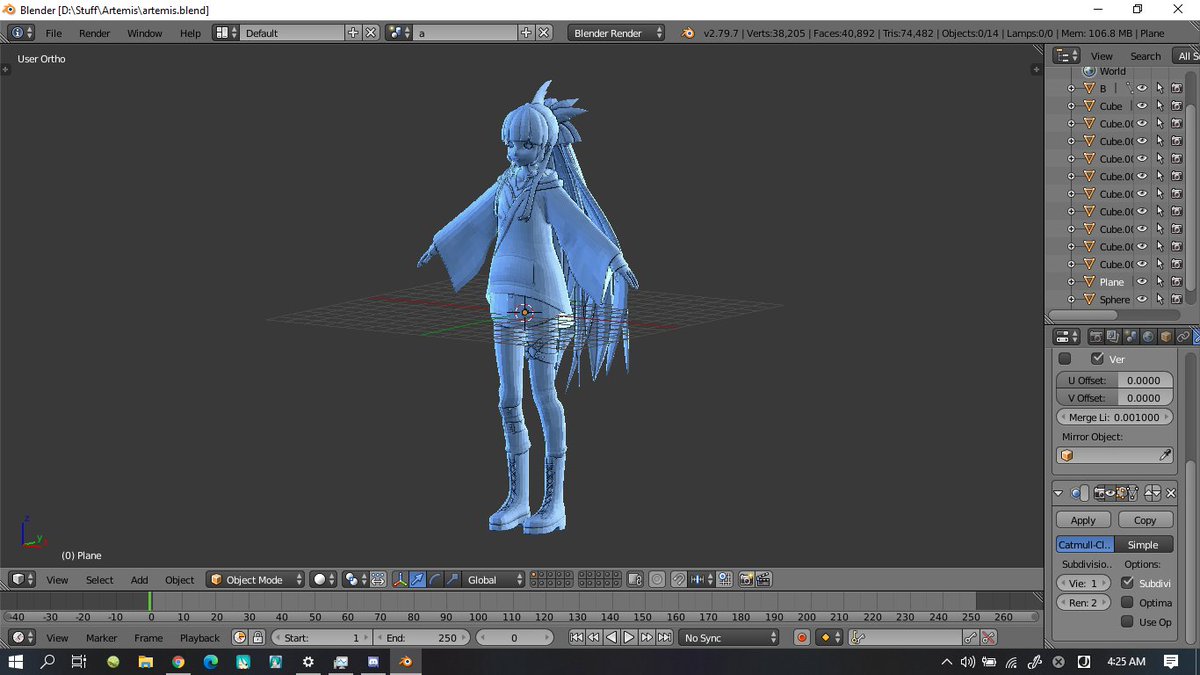Play the animation in reverse
Viewport: 1200px width, 675px height.
(x=611, y=638)
